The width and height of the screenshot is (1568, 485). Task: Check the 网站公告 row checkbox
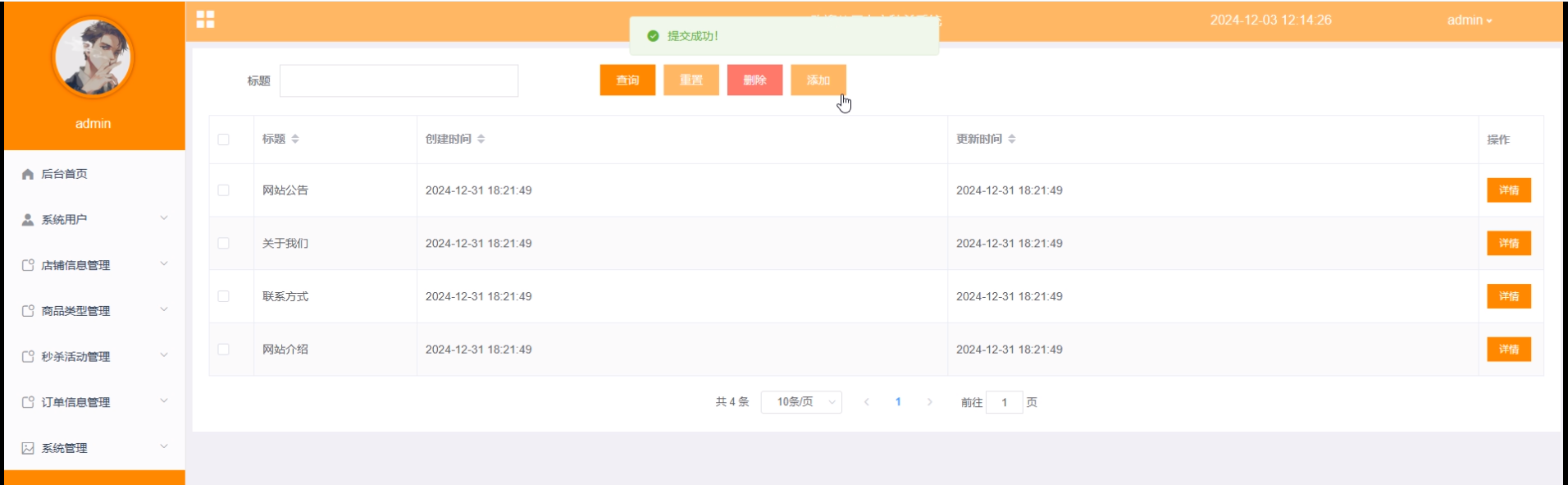[223, 190]
